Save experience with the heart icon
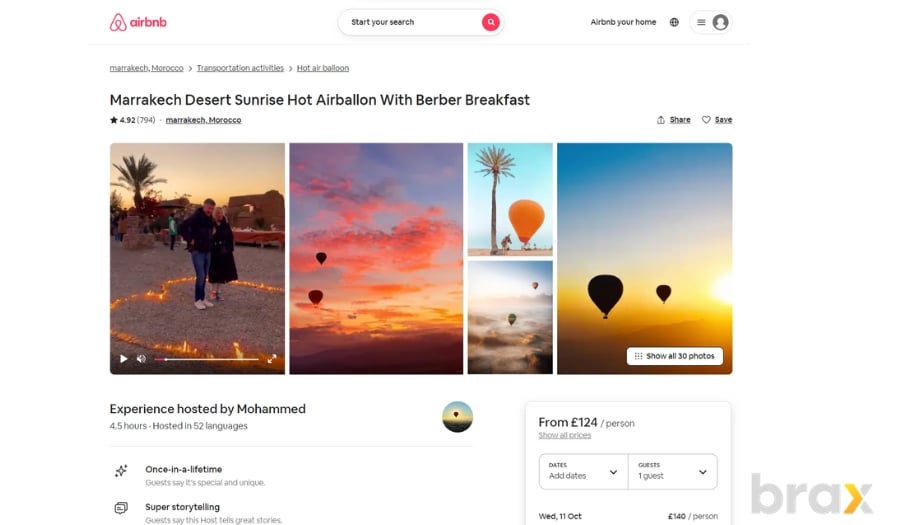The width and height of the screenshot is (900, 525). tap(706, 120)
